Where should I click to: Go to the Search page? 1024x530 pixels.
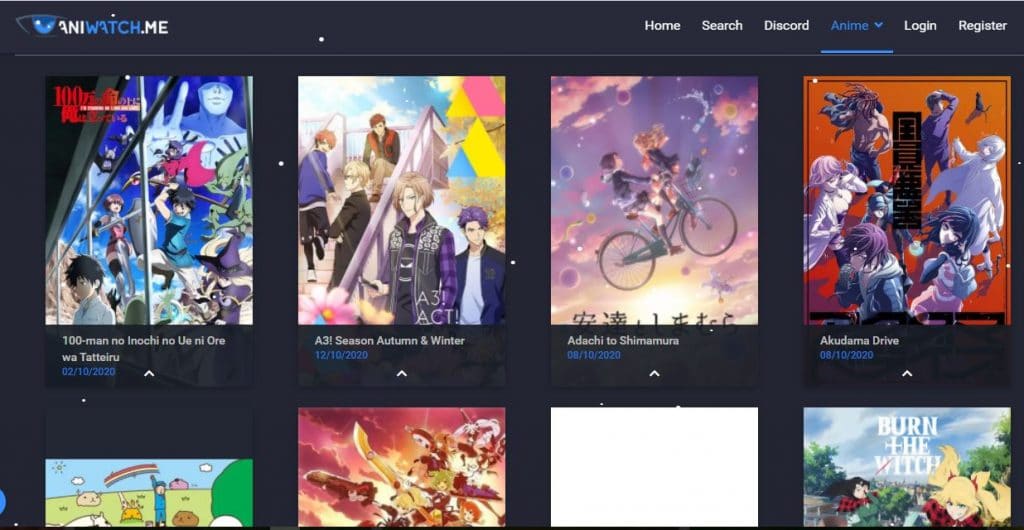coord(722,25)
